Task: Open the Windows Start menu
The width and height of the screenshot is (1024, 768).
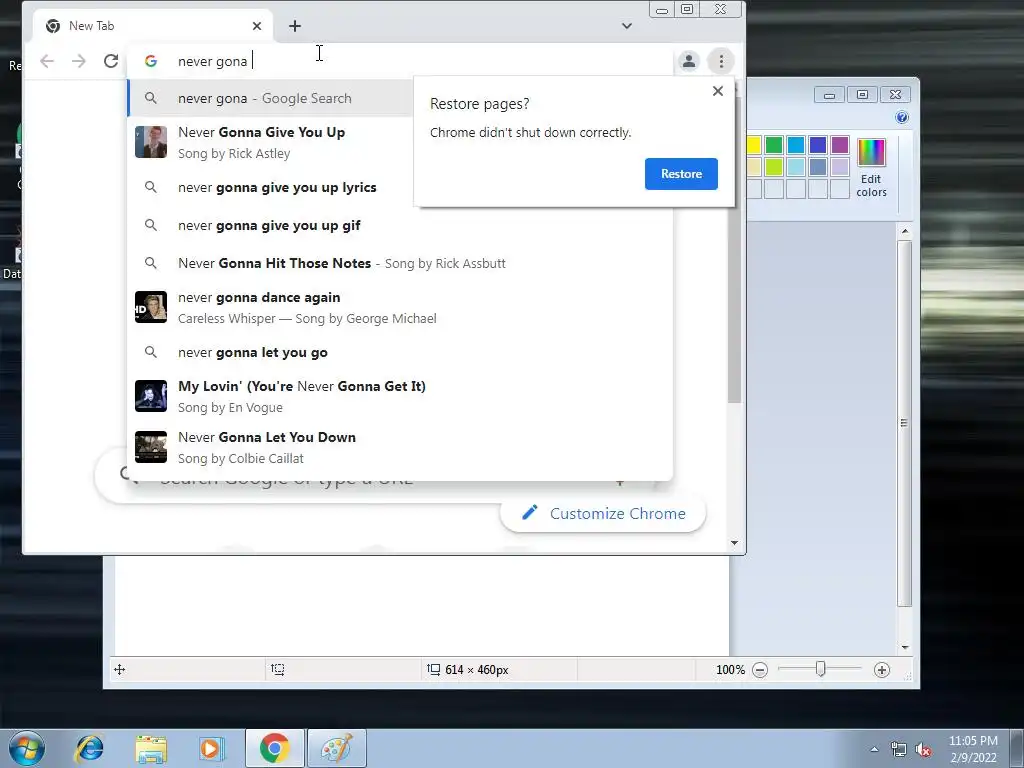Action: coord(26,748)
